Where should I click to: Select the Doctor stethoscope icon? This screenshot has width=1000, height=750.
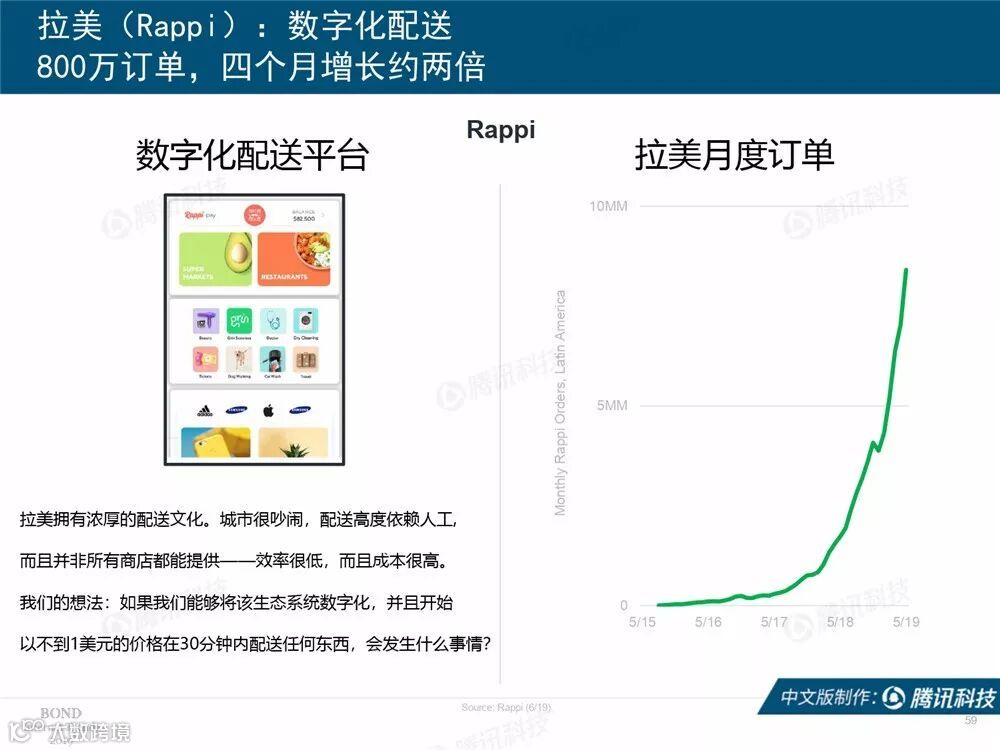(272, 321)
